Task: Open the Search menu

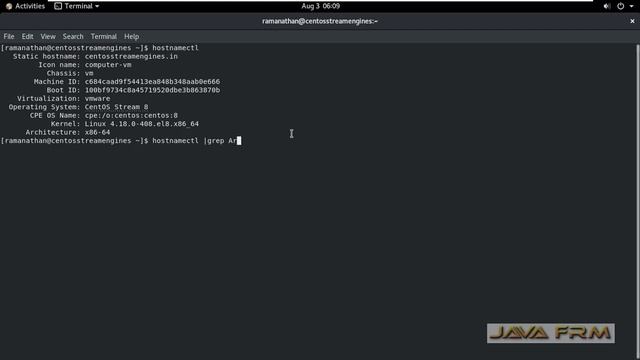Action: coord(73,36)
